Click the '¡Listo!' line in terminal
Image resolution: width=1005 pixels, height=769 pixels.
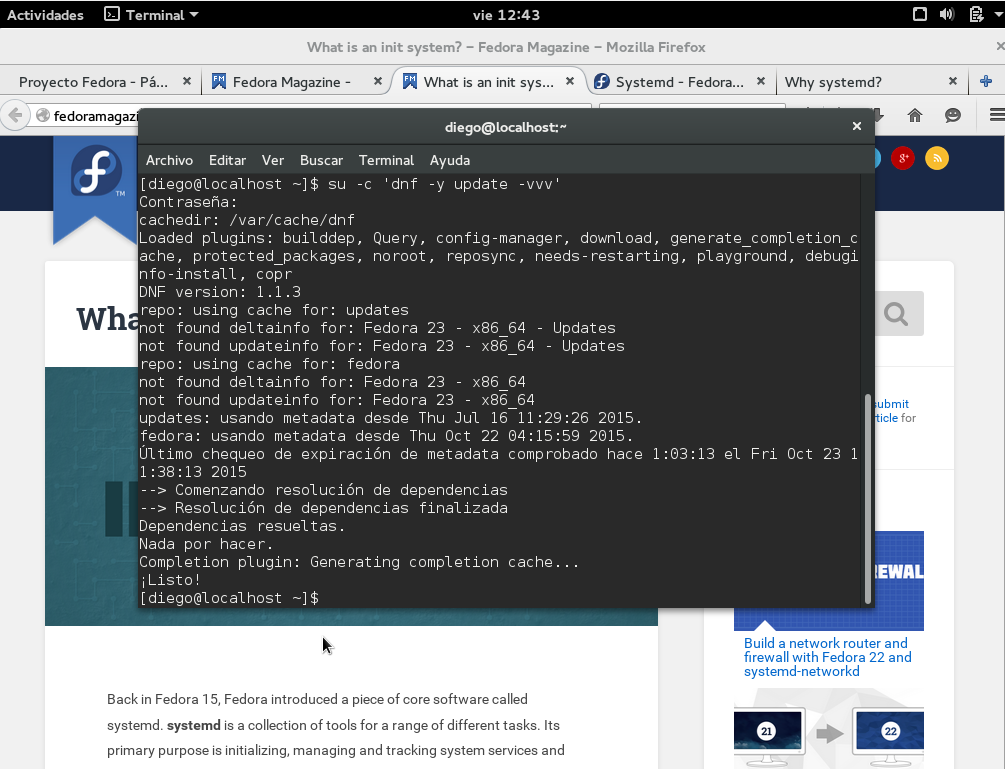[x=170, y=580]
